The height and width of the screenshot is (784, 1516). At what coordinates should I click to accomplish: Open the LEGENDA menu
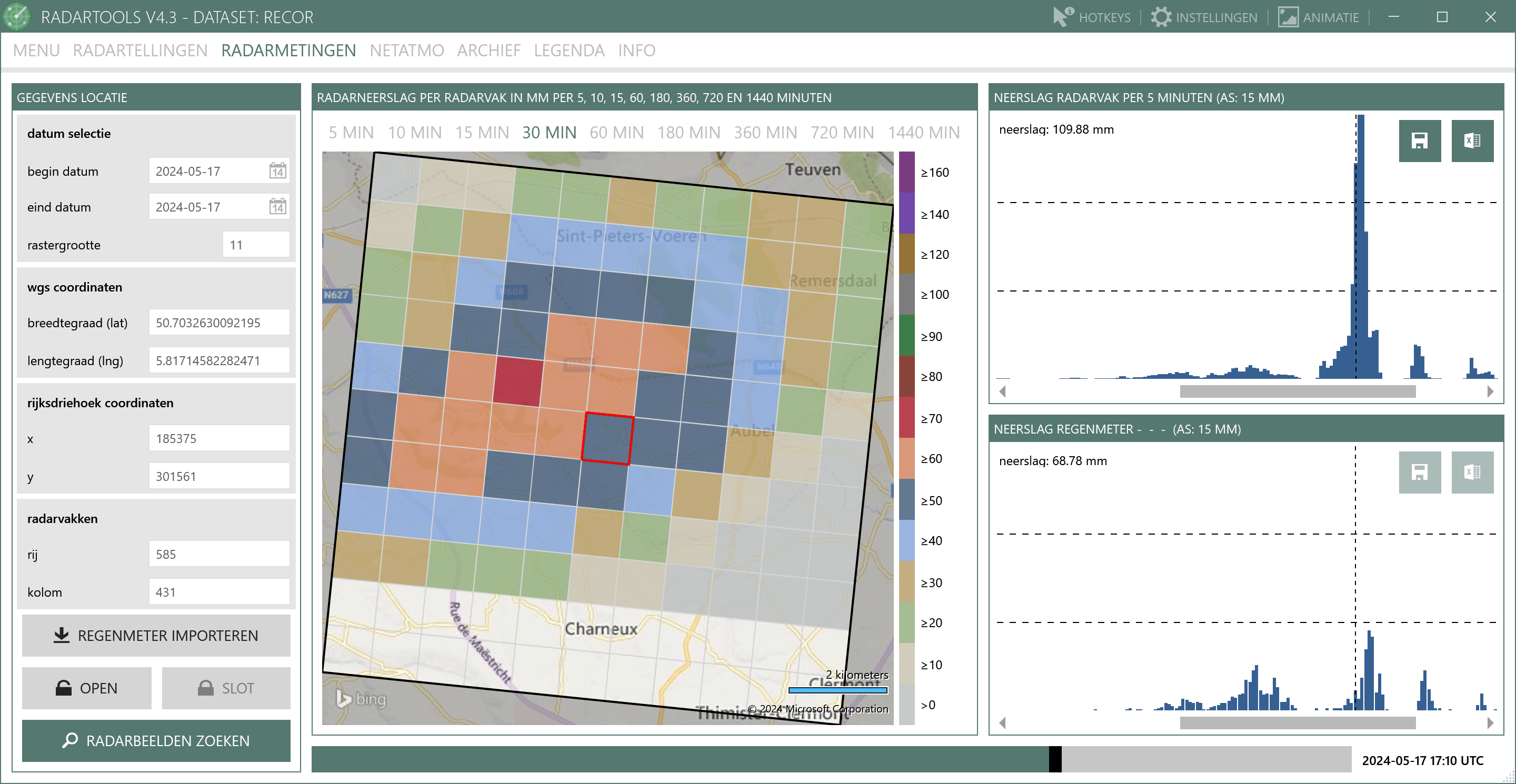(568, 51)
